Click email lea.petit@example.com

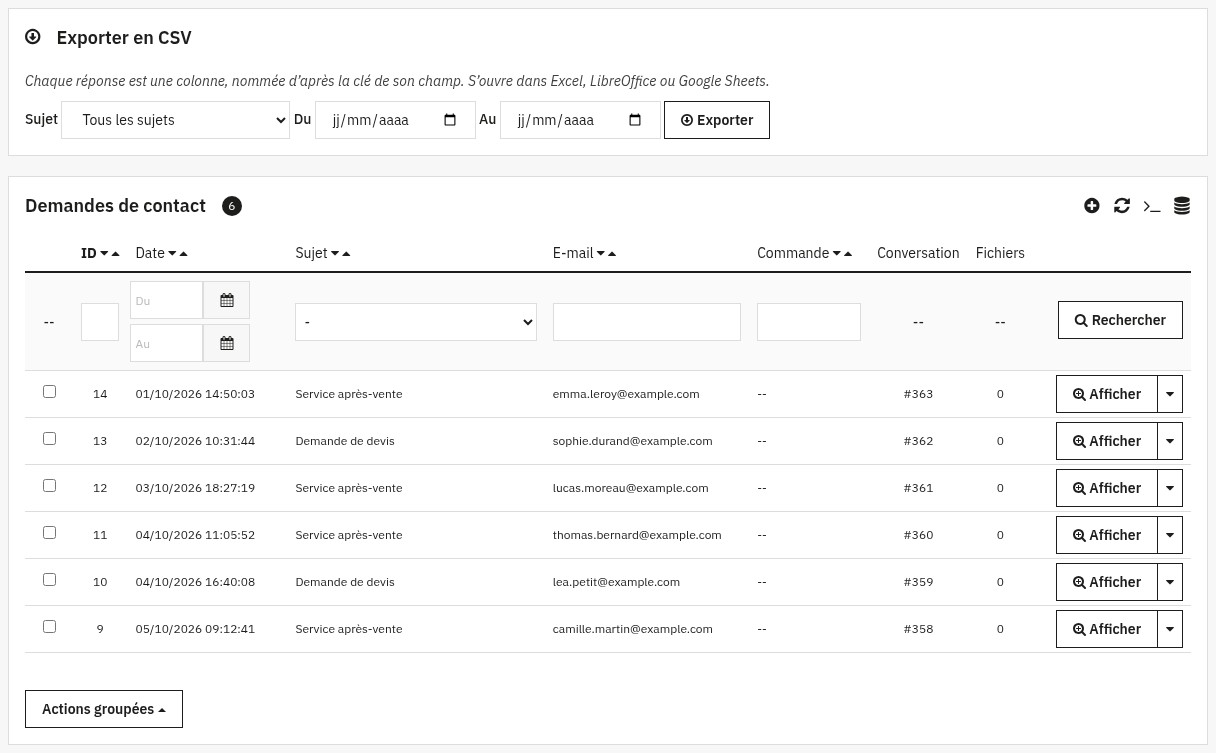616,582
